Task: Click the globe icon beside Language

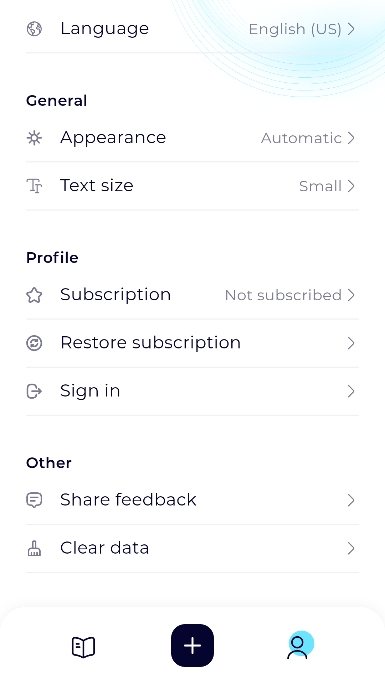Action: pyautogui.click(x=34, y=29)
